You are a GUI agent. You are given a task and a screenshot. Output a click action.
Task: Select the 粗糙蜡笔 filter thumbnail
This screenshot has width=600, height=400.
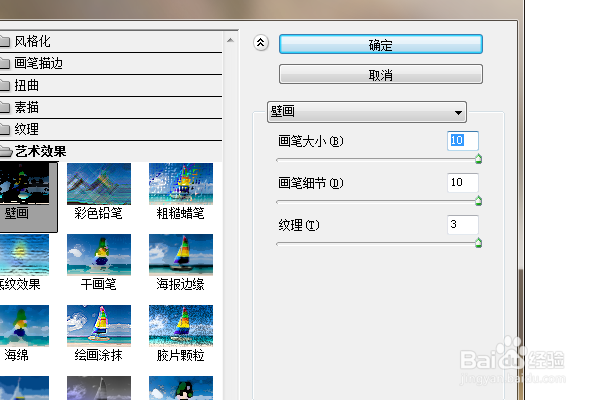[181, 191]
